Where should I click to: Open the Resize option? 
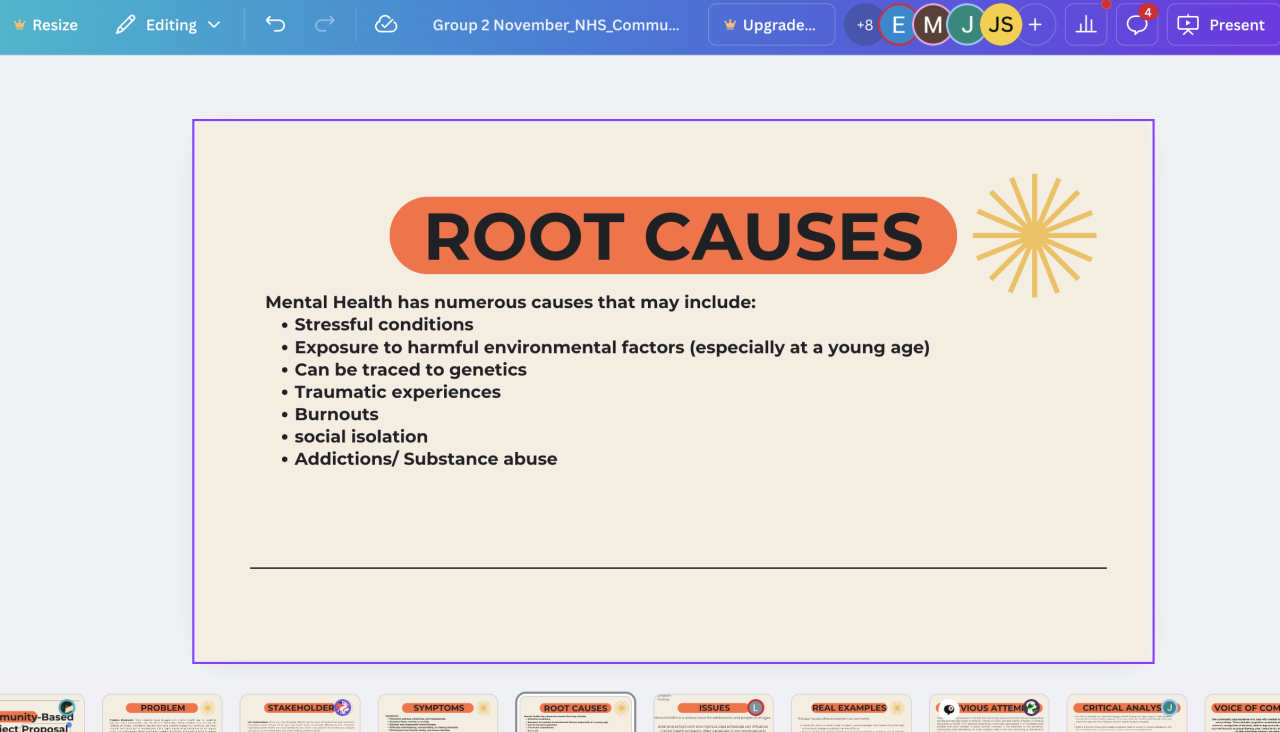(45, 25)
